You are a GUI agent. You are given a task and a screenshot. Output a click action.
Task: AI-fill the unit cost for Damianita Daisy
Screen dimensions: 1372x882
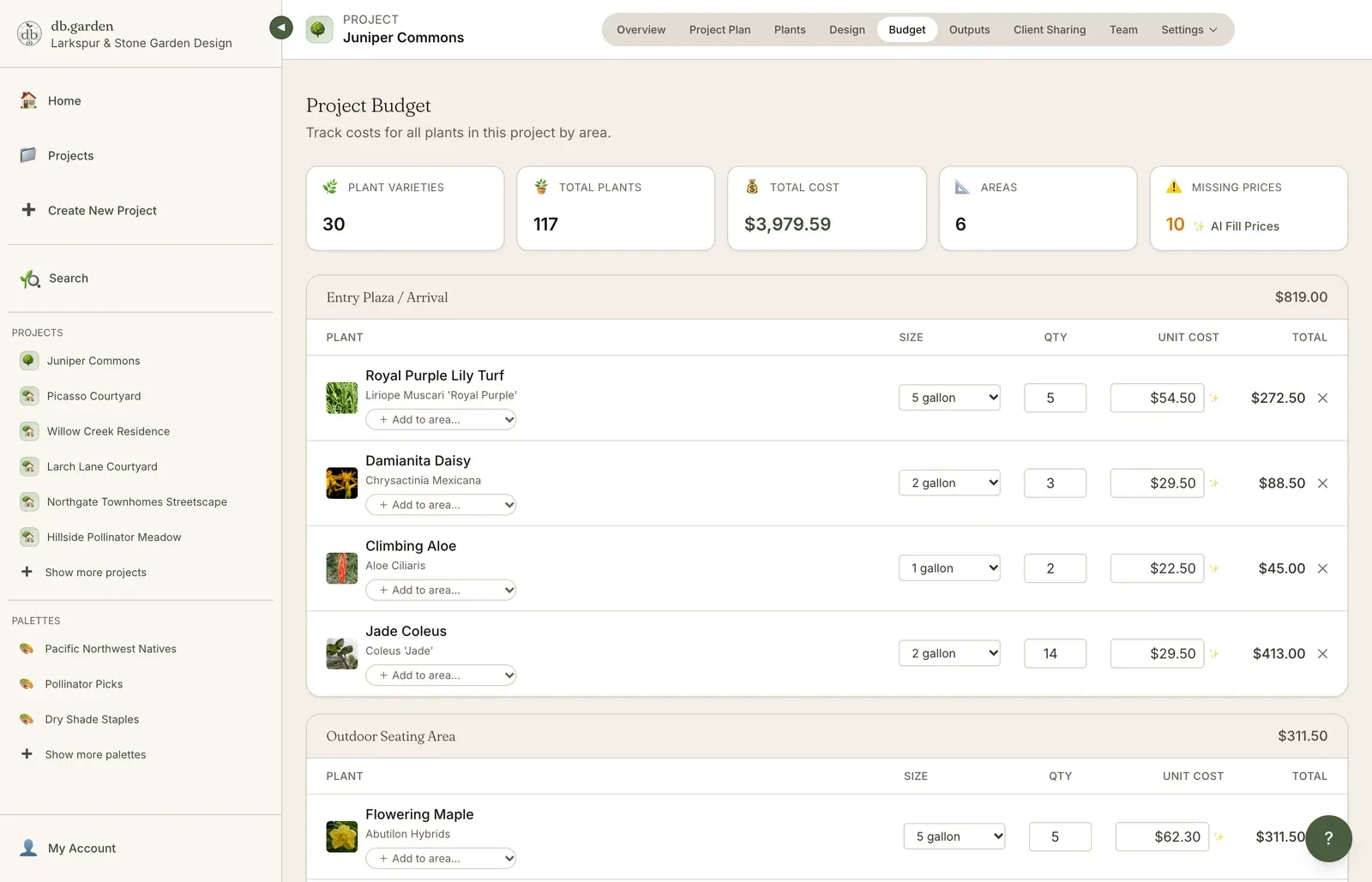[x=1214, y=483]
